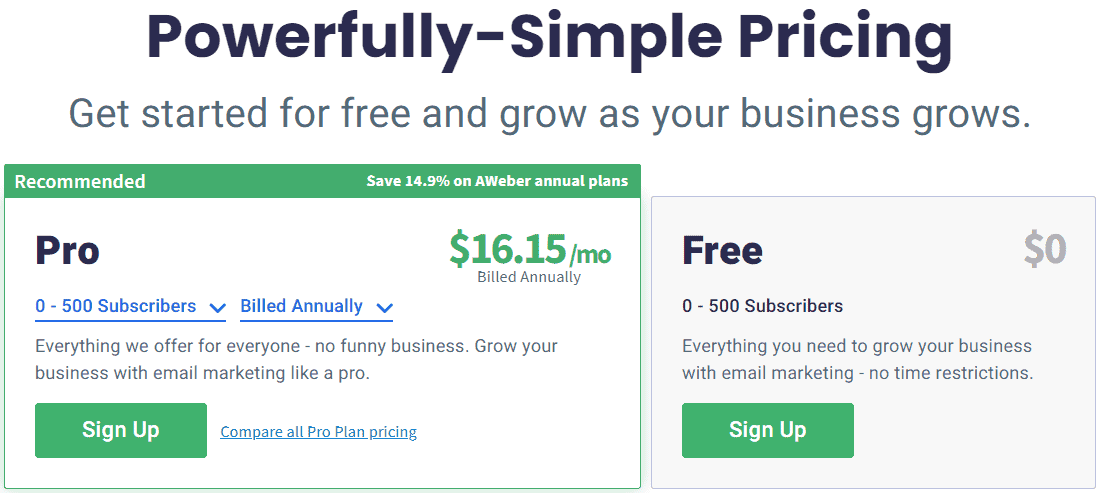Screen dimensions: 1100x493
Task: Select the Free plan heading
Action: [722, 250]
